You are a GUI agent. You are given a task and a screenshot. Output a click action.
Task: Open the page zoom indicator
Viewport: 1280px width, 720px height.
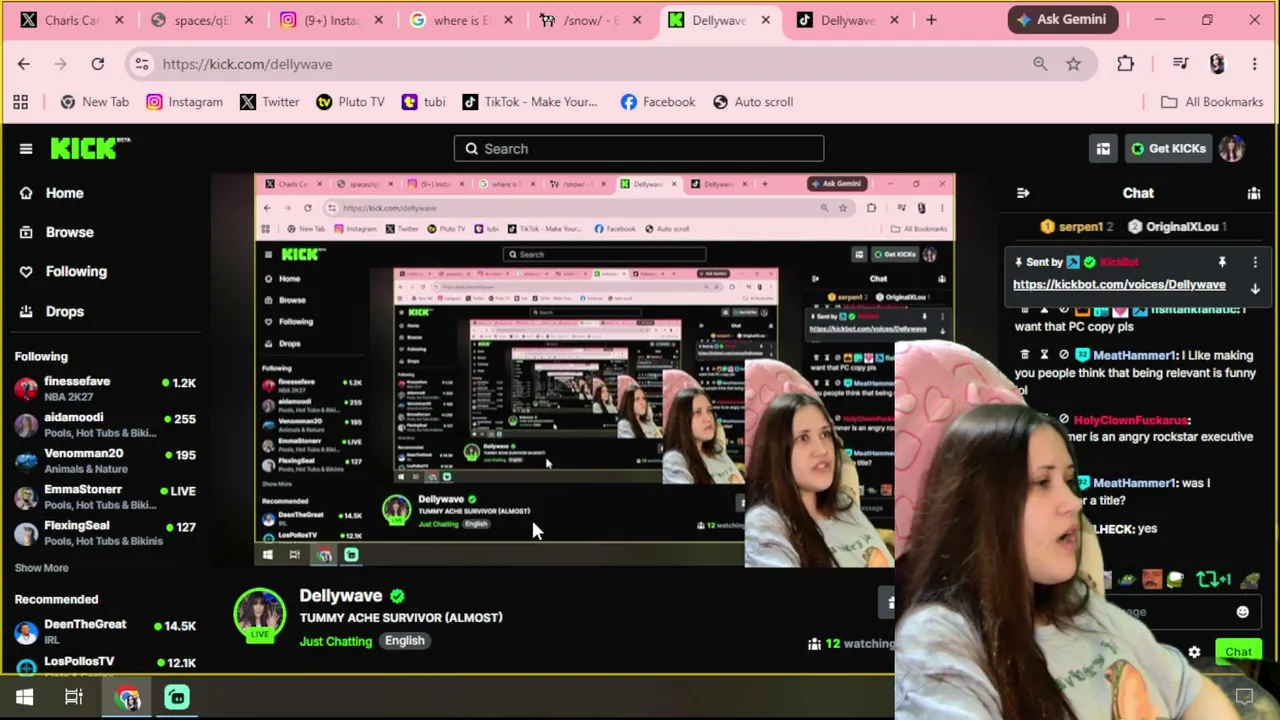pyautogui.click(x=1040, y=64)
